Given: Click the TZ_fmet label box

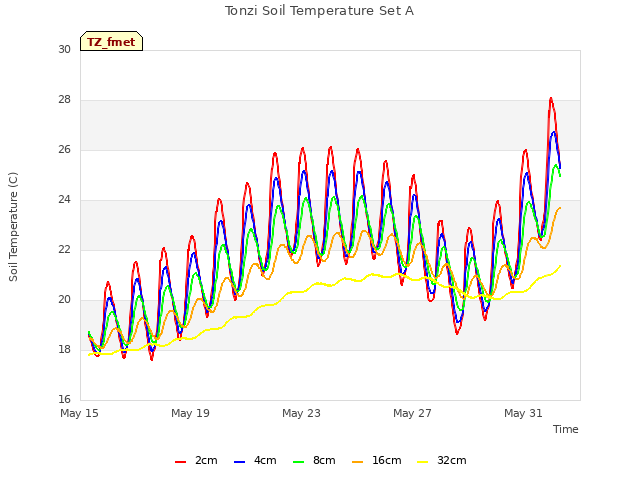Looking at the screenshot, I should pyautogui.click(x=111, y=41).
